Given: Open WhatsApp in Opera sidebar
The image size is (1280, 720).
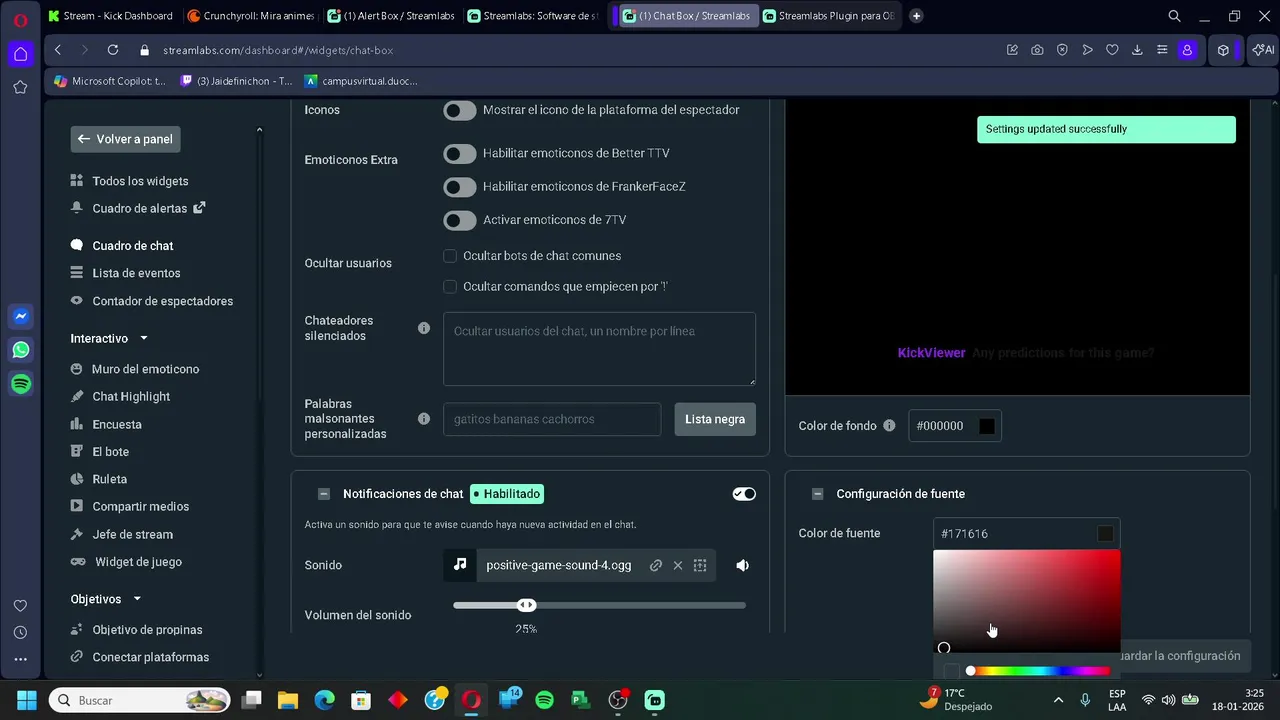Looking at the screenshot, I should point(21,350).
